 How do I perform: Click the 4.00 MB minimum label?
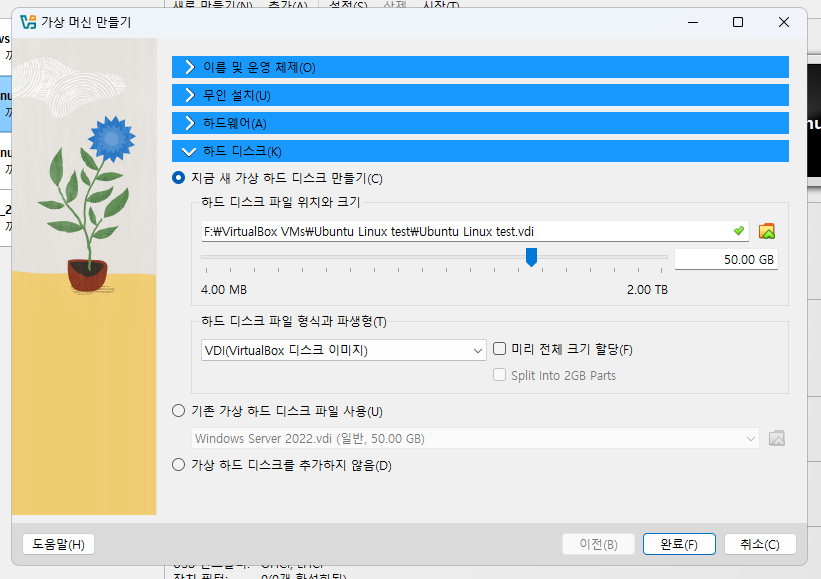click(224, 290)
